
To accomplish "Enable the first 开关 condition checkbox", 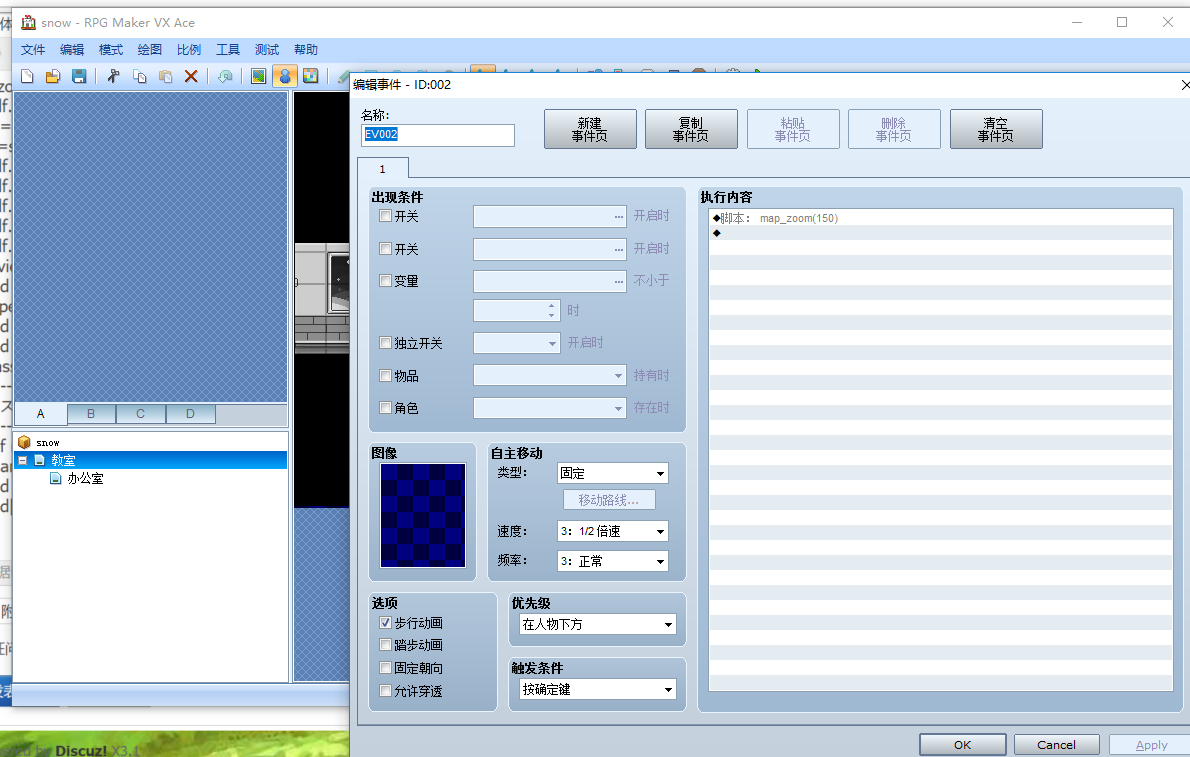I will coord(386,216).
